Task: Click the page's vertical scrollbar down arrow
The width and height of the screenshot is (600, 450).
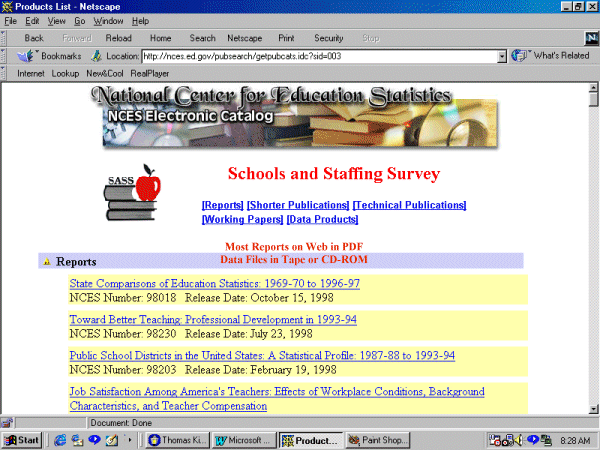Action: 593,406
